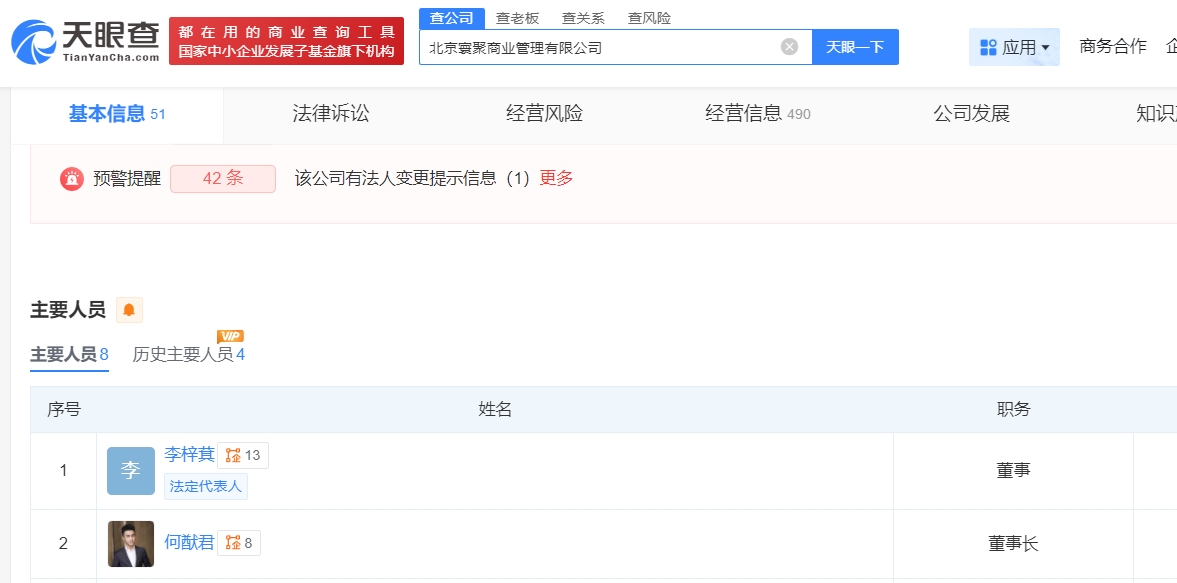The image size is (1177, 583).
Task: Click the 天眼一下 search button
Action: [x=855, y=47]
